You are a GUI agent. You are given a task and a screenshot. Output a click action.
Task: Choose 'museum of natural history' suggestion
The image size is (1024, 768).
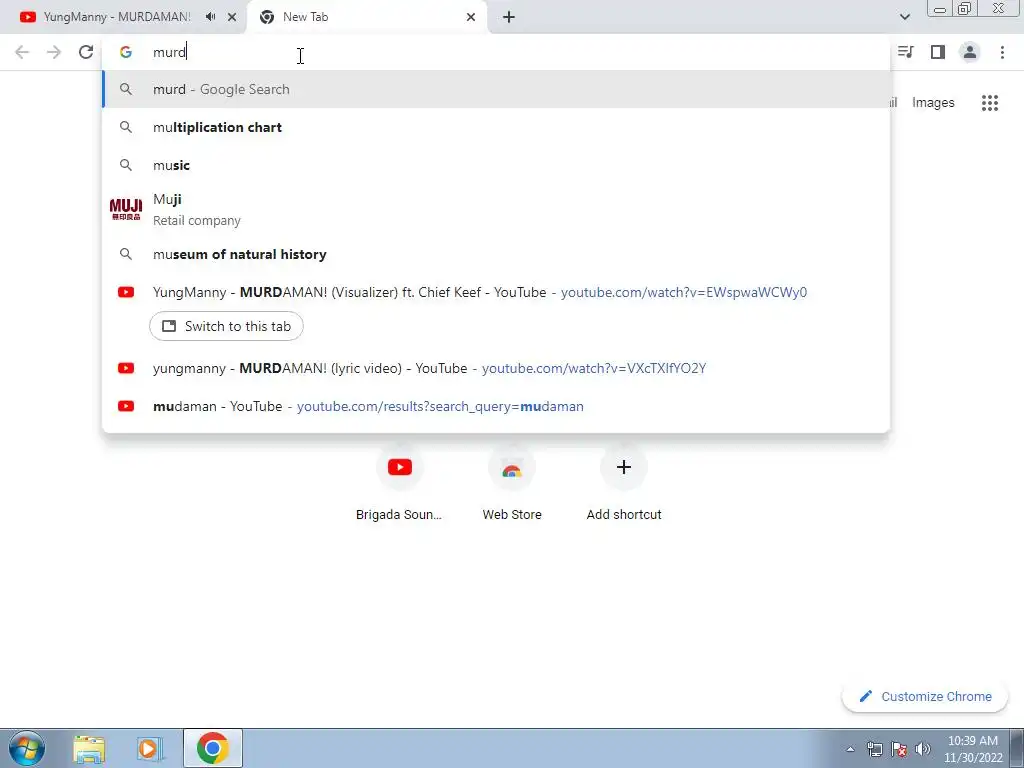(x=496, y=254)
